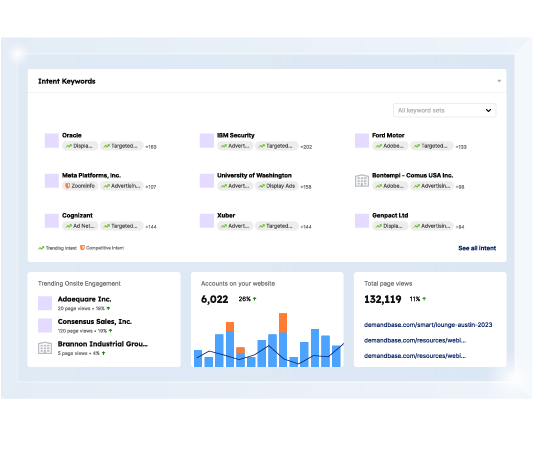The image size is (540, 450).
Task: Click the Display Ads tag under University of Washington
Action: pyautogui.click(x=277, y=186)
